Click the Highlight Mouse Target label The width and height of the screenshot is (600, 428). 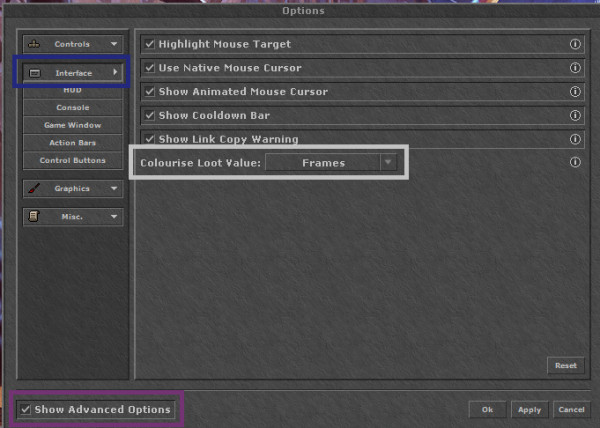pyautogui.click(x=225, y=44)
